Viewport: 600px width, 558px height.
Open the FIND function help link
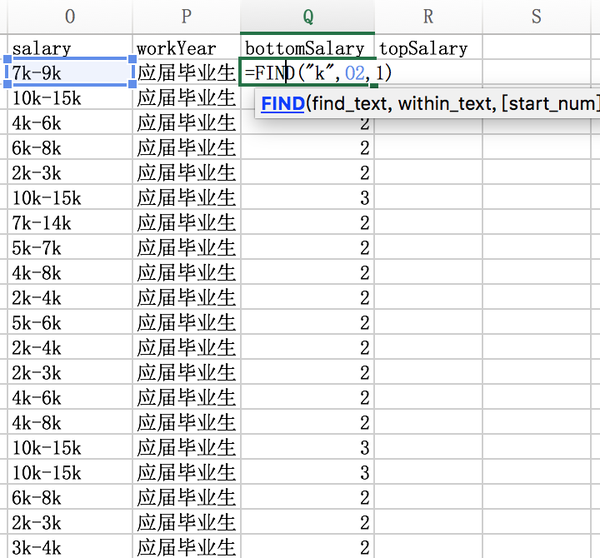coord(283,104)
